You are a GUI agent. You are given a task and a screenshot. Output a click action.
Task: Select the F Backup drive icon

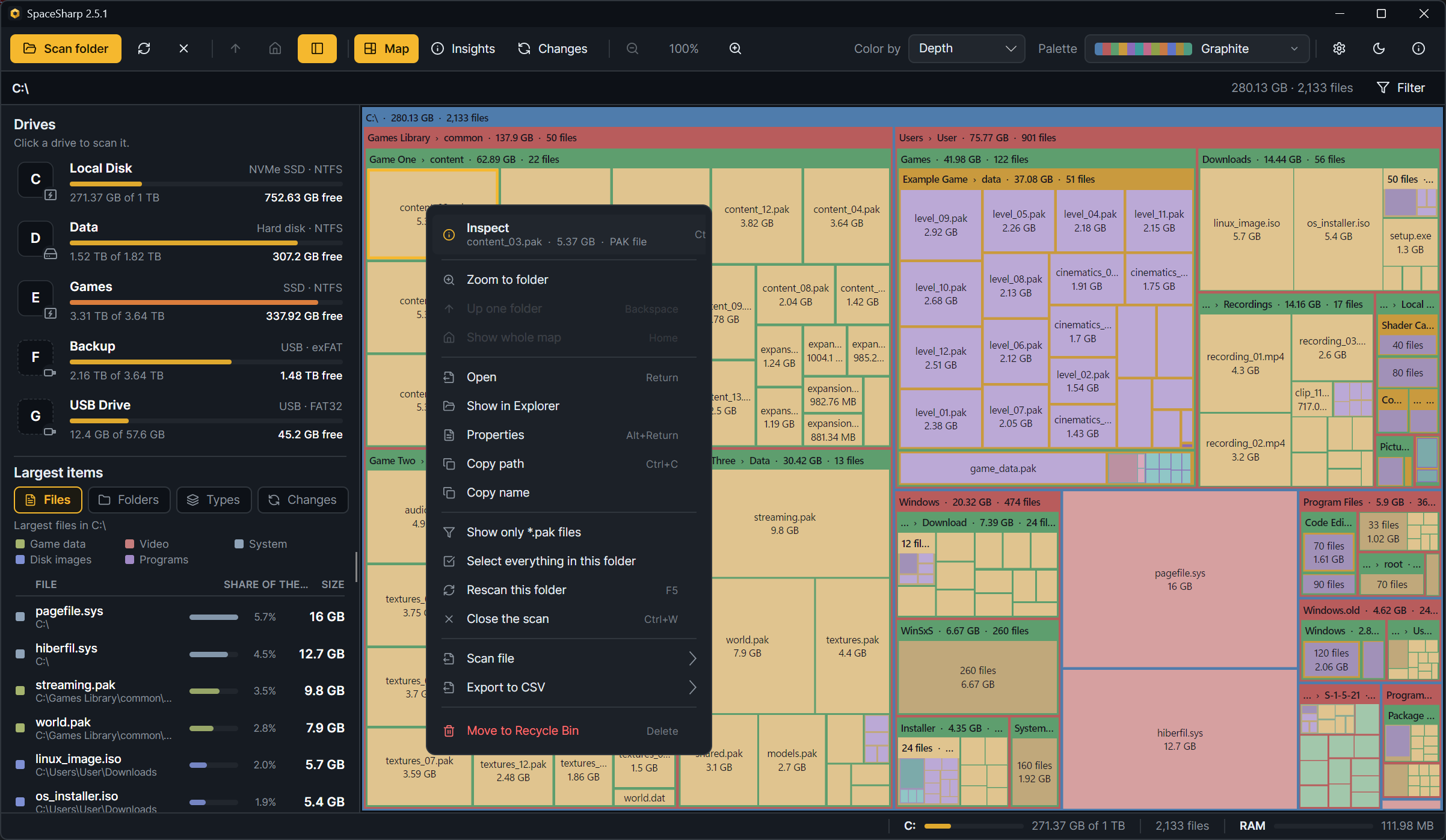point(35,357)
